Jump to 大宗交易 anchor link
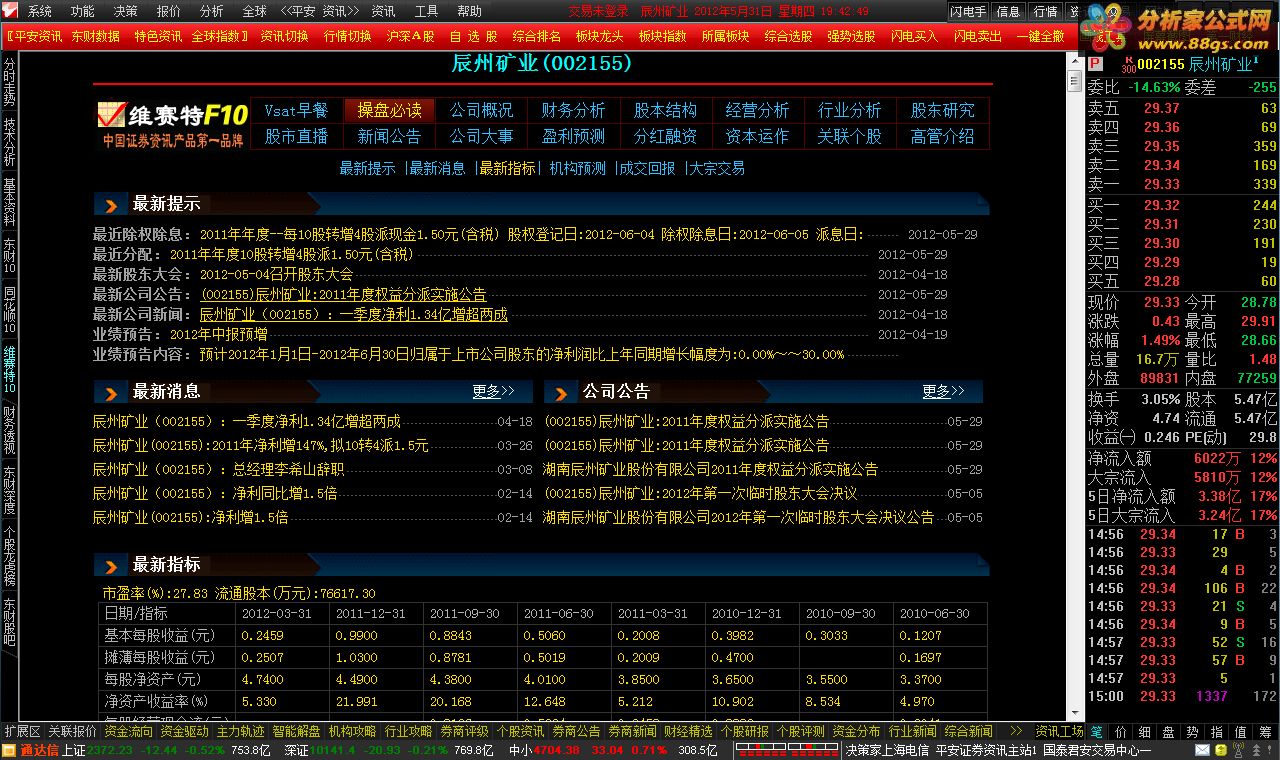Viewport: 1280px width, 760px height. tap(717, 168)
